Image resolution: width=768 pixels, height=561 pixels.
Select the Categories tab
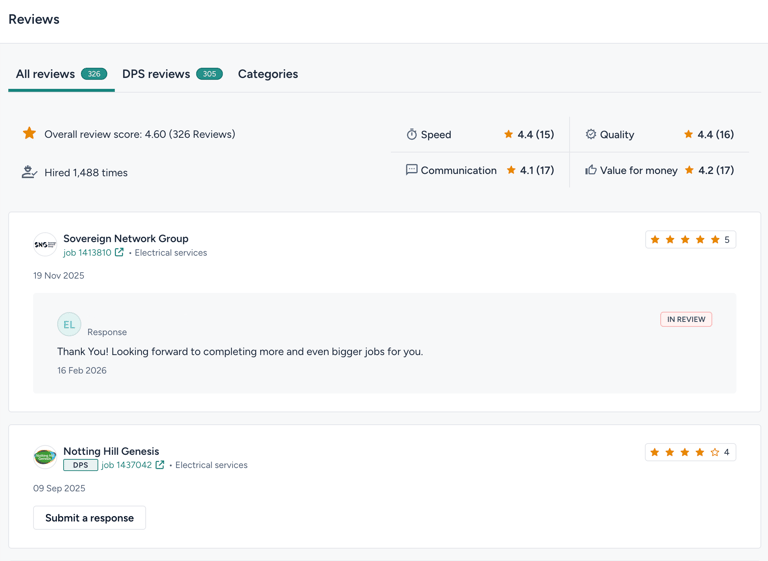268,74
